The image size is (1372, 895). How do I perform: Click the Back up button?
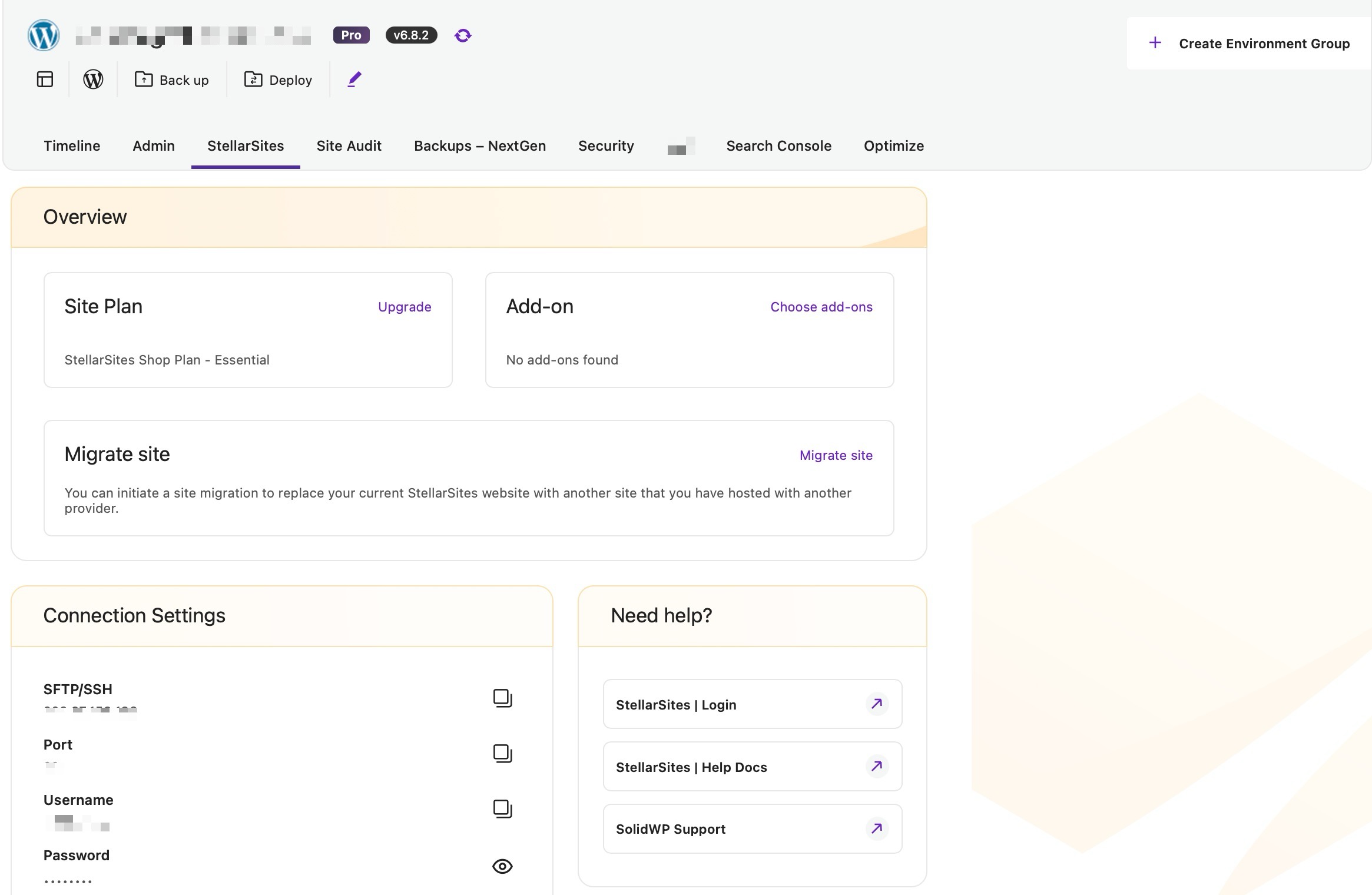tap(172, 80)
